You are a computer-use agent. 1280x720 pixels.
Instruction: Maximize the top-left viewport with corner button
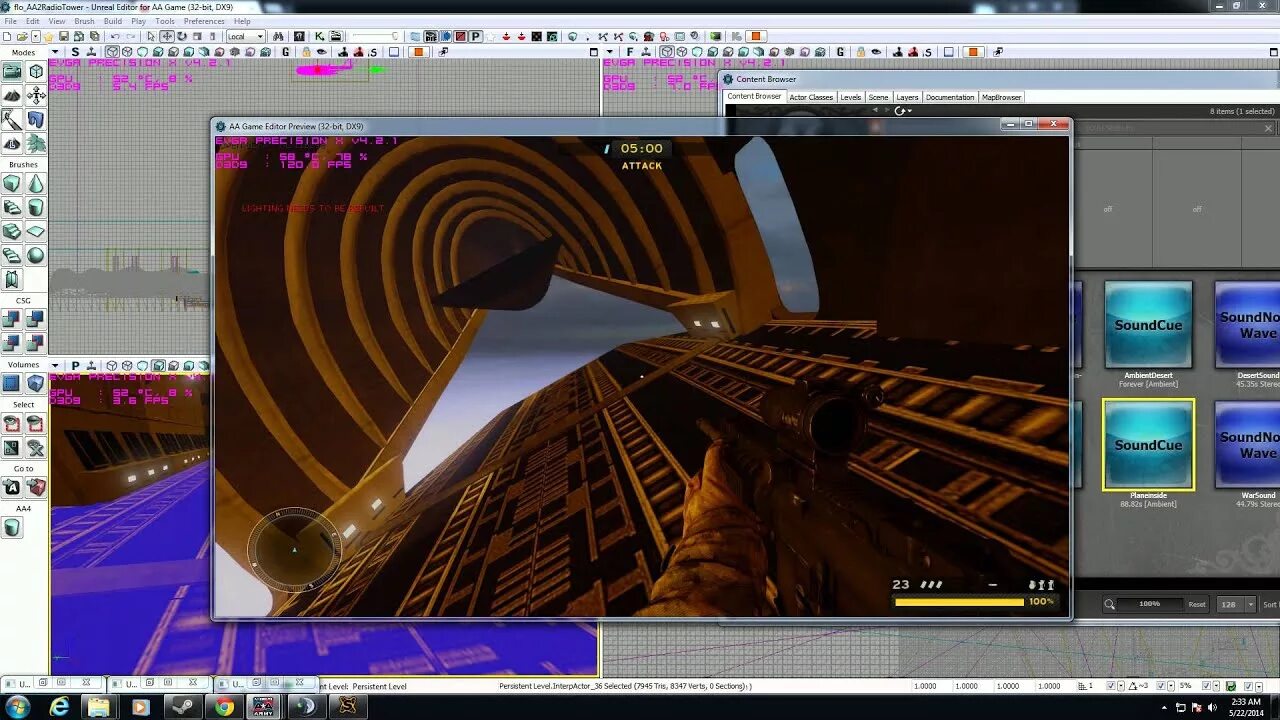pos(593,52)
